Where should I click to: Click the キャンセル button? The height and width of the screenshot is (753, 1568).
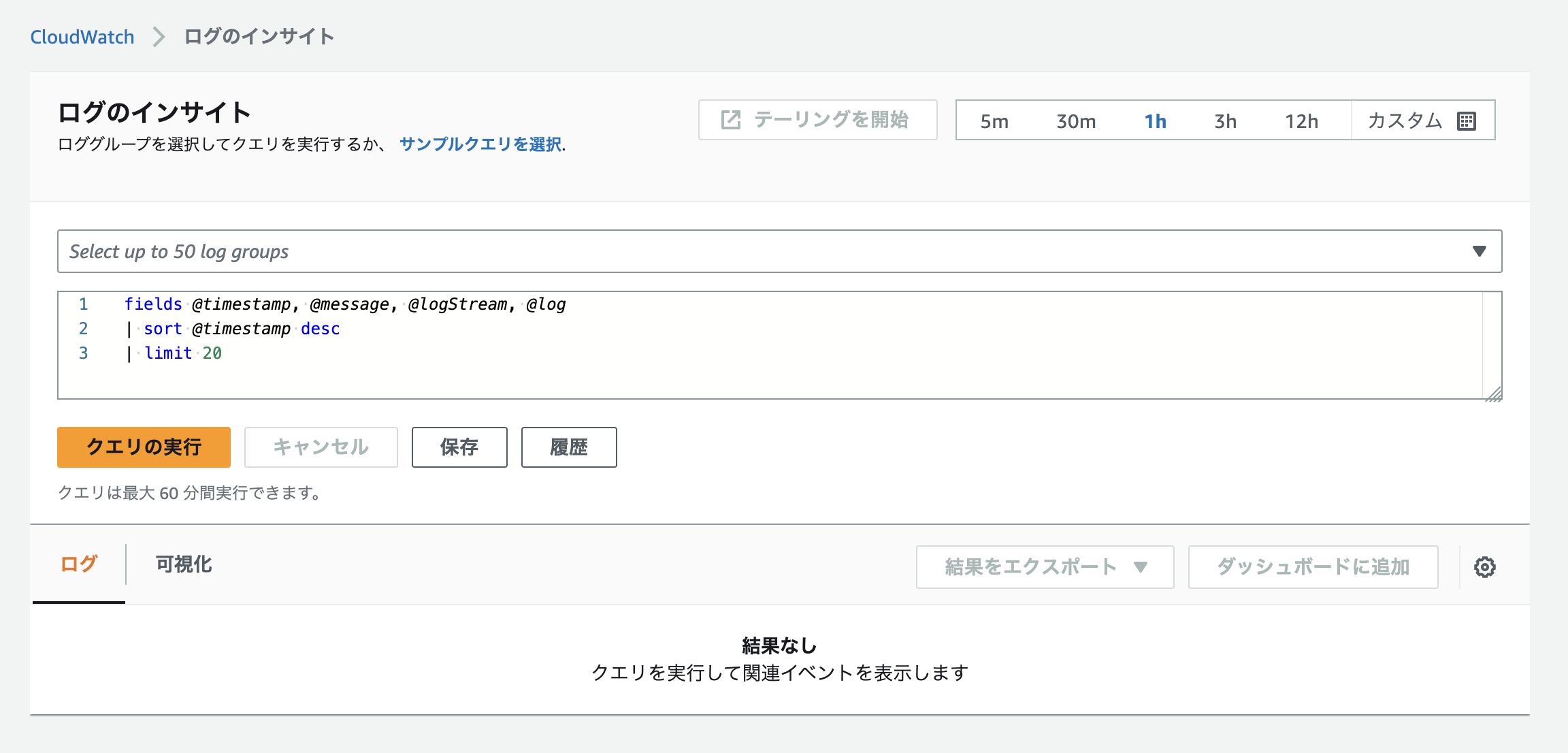(321, 447)
